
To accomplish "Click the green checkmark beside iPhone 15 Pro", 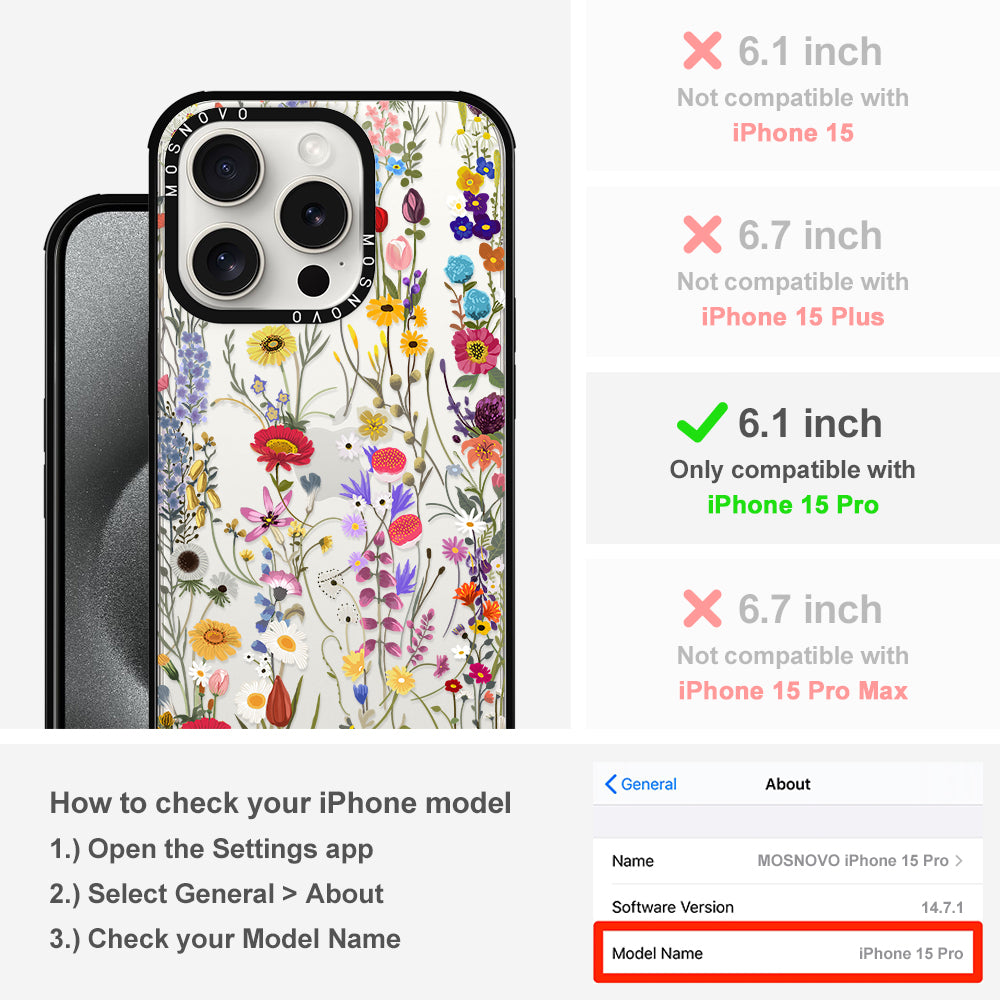I will point(702,423).
